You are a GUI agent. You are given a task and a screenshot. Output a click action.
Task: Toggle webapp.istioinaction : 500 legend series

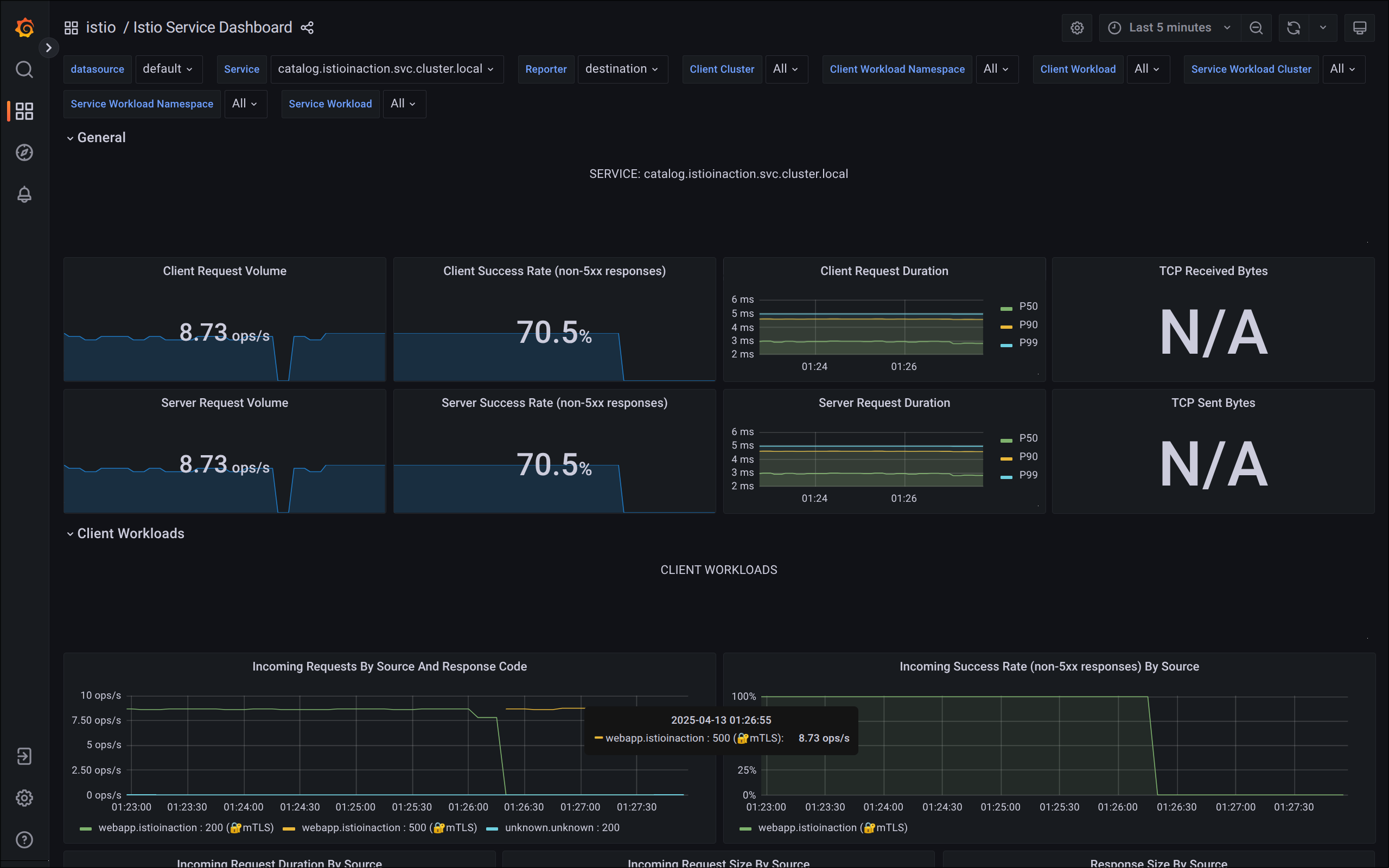point(389,828)
